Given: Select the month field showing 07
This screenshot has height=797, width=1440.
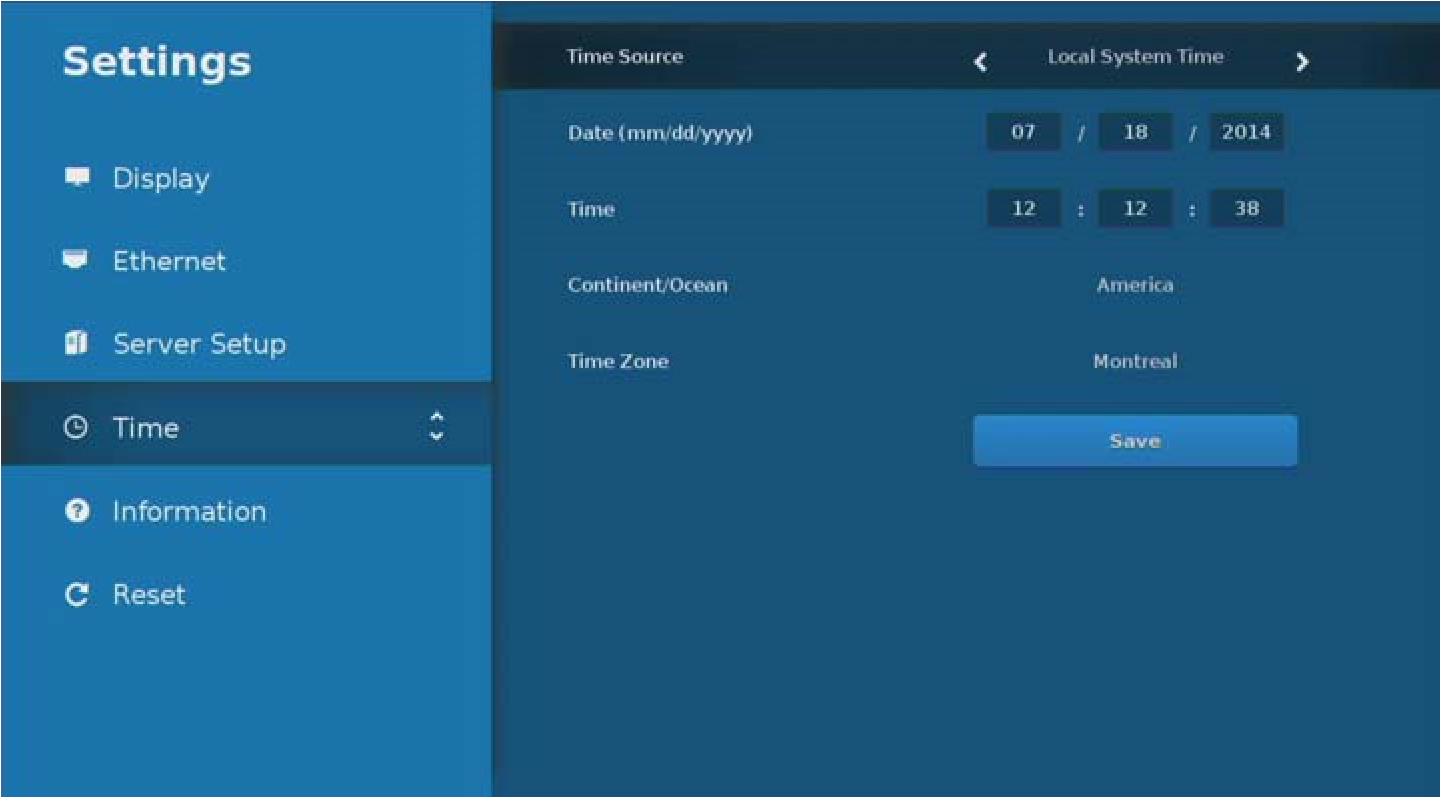Looking at the screenshot, I should click(x=1023, y=132).
